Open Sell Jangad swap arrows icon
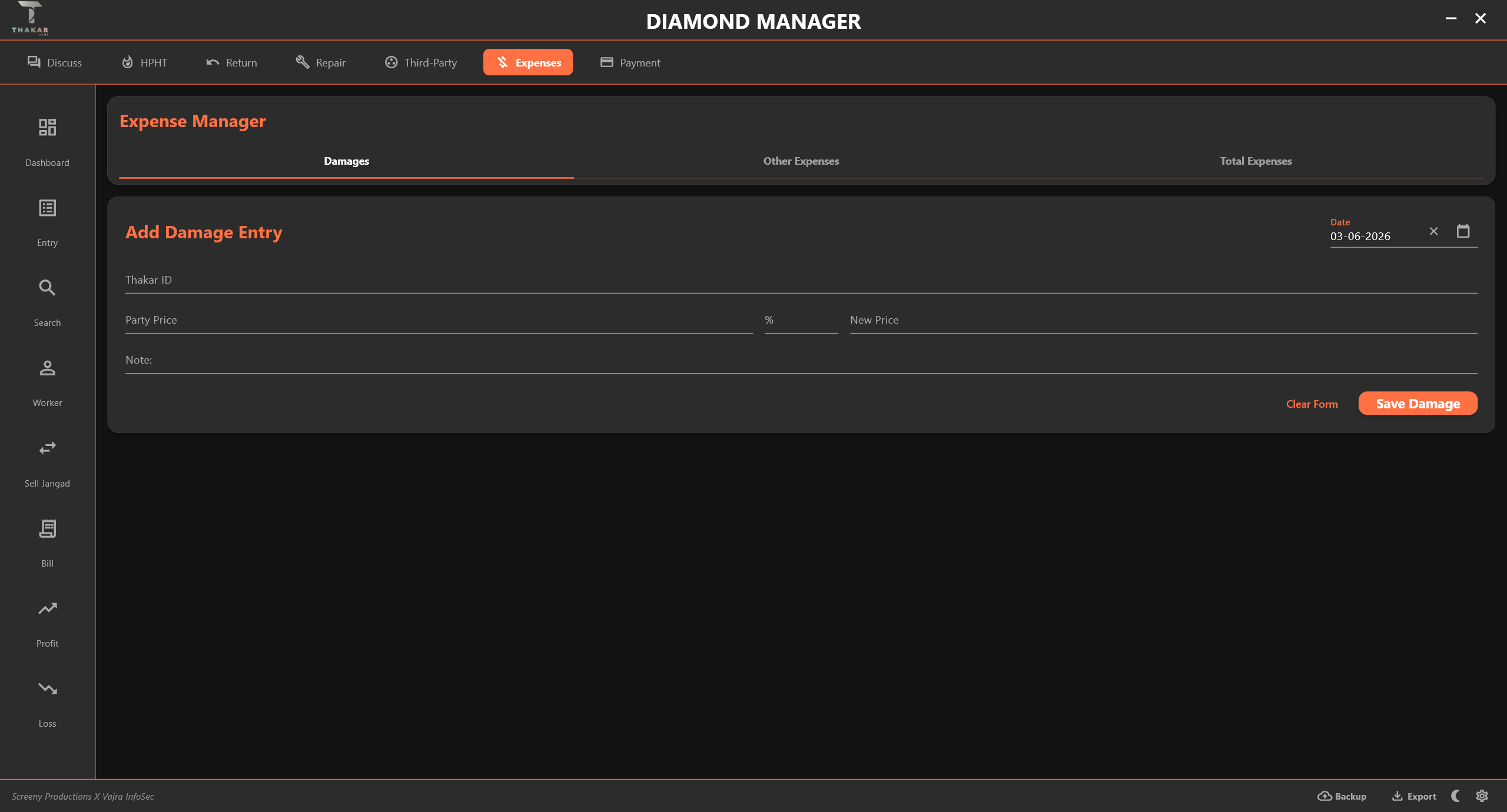 tap(47, 448)
